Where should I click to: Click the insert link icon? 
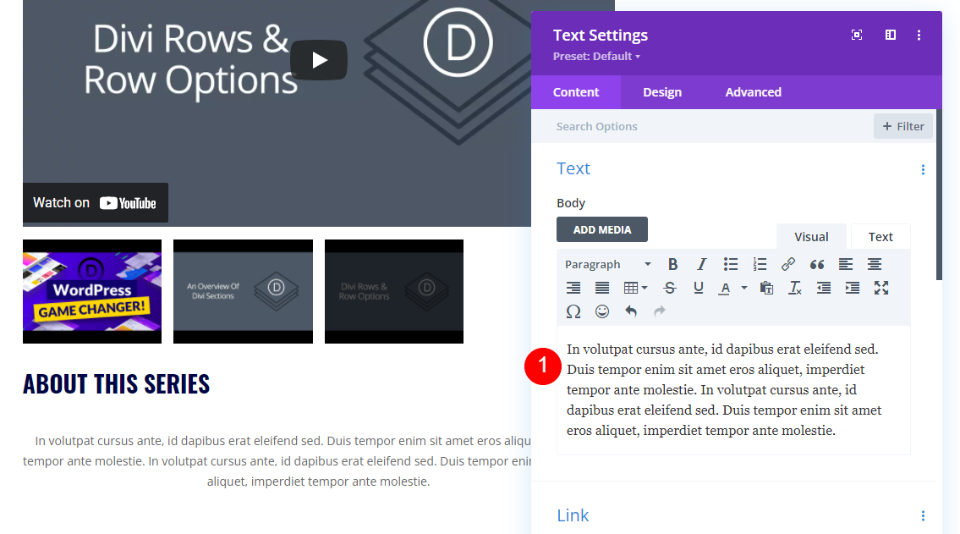(788, 264)
